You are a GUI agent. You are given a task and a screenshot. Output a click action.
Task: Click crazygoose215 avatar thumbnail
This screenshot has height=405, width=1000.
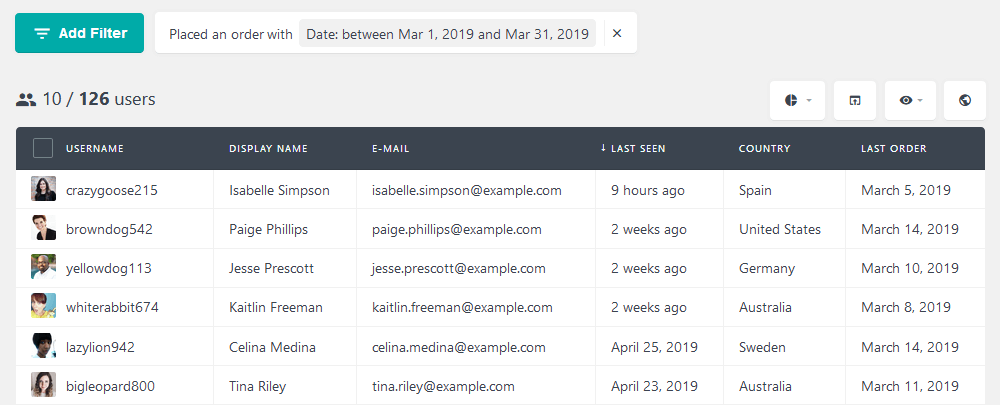43,189
